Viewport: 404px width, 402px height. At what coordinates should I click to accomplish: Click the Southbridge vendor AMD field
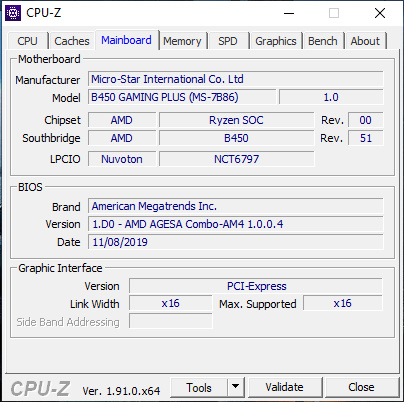[122, 138]
